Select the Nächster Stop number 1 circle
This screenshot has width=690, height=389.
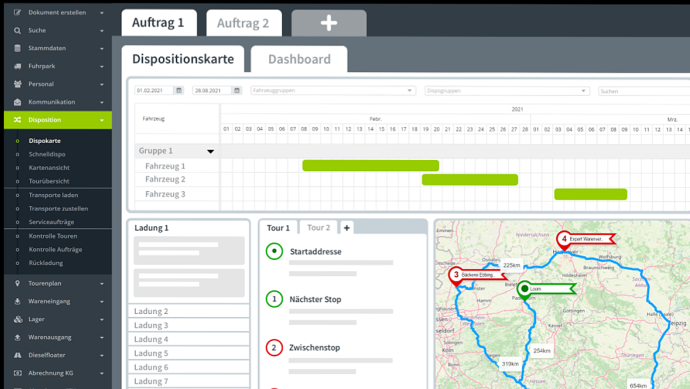274,299
